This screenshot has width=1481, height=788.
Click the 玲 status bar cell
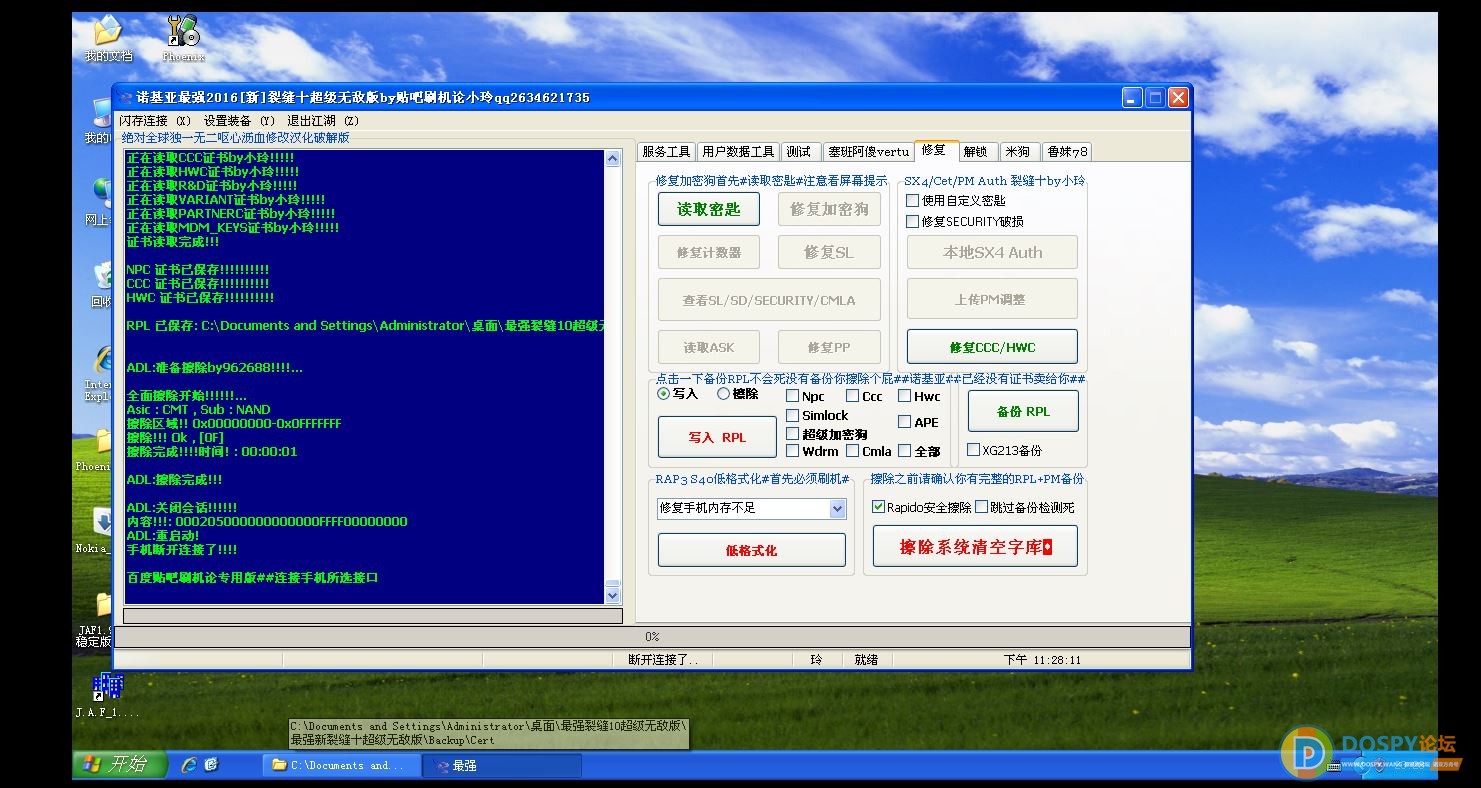tap(817, 660)
